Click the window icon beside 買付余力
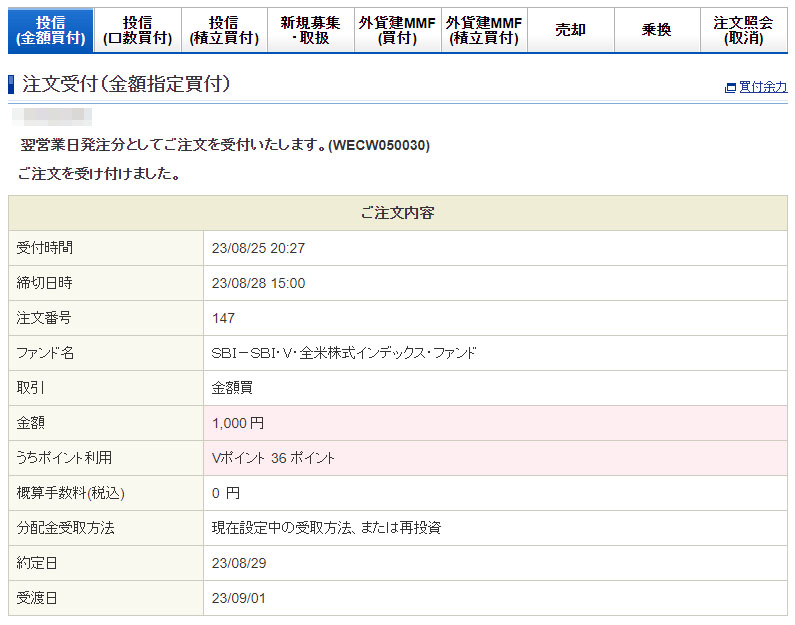This screenshot has width=795, height=625. 730,88
